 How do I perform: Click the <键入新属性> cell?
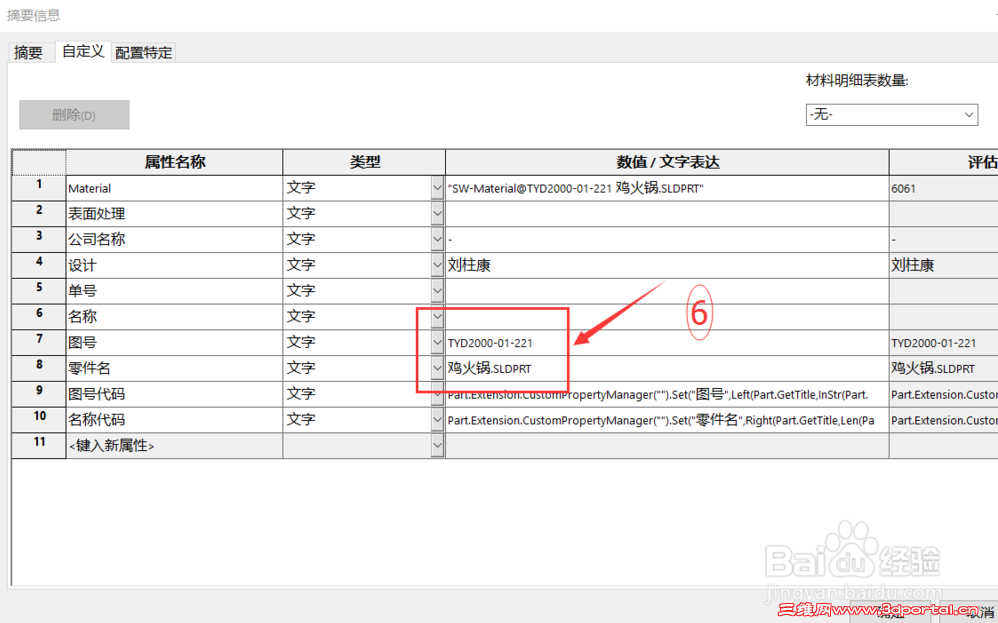(x=174, y=445)
